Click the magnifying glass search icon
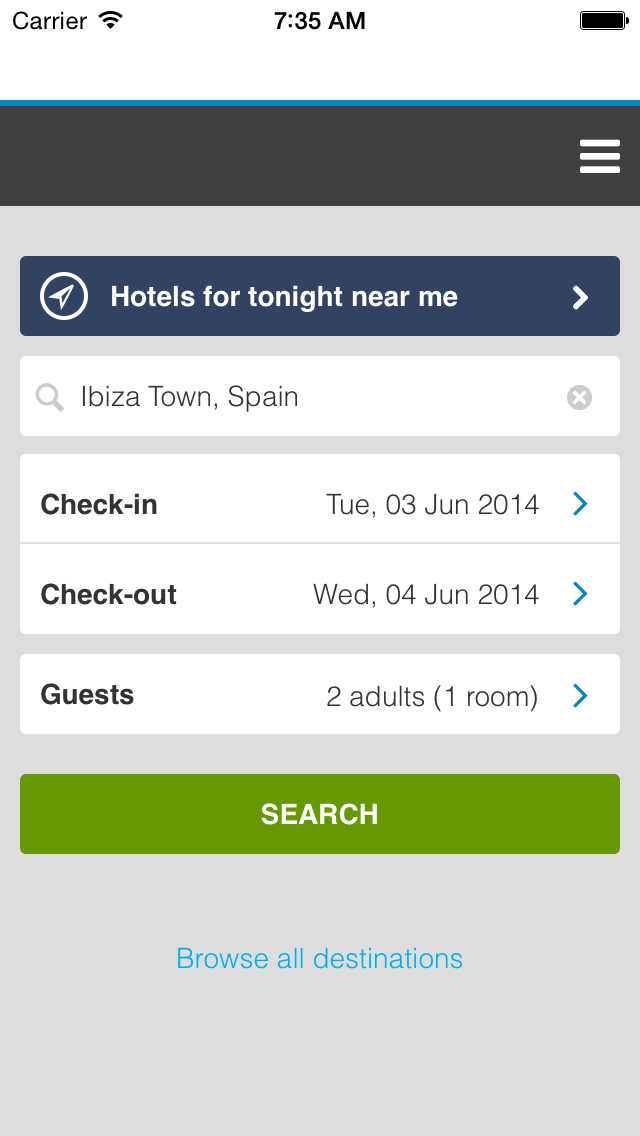This screenshot has width=640, height=1136. (x=49, y=397)
